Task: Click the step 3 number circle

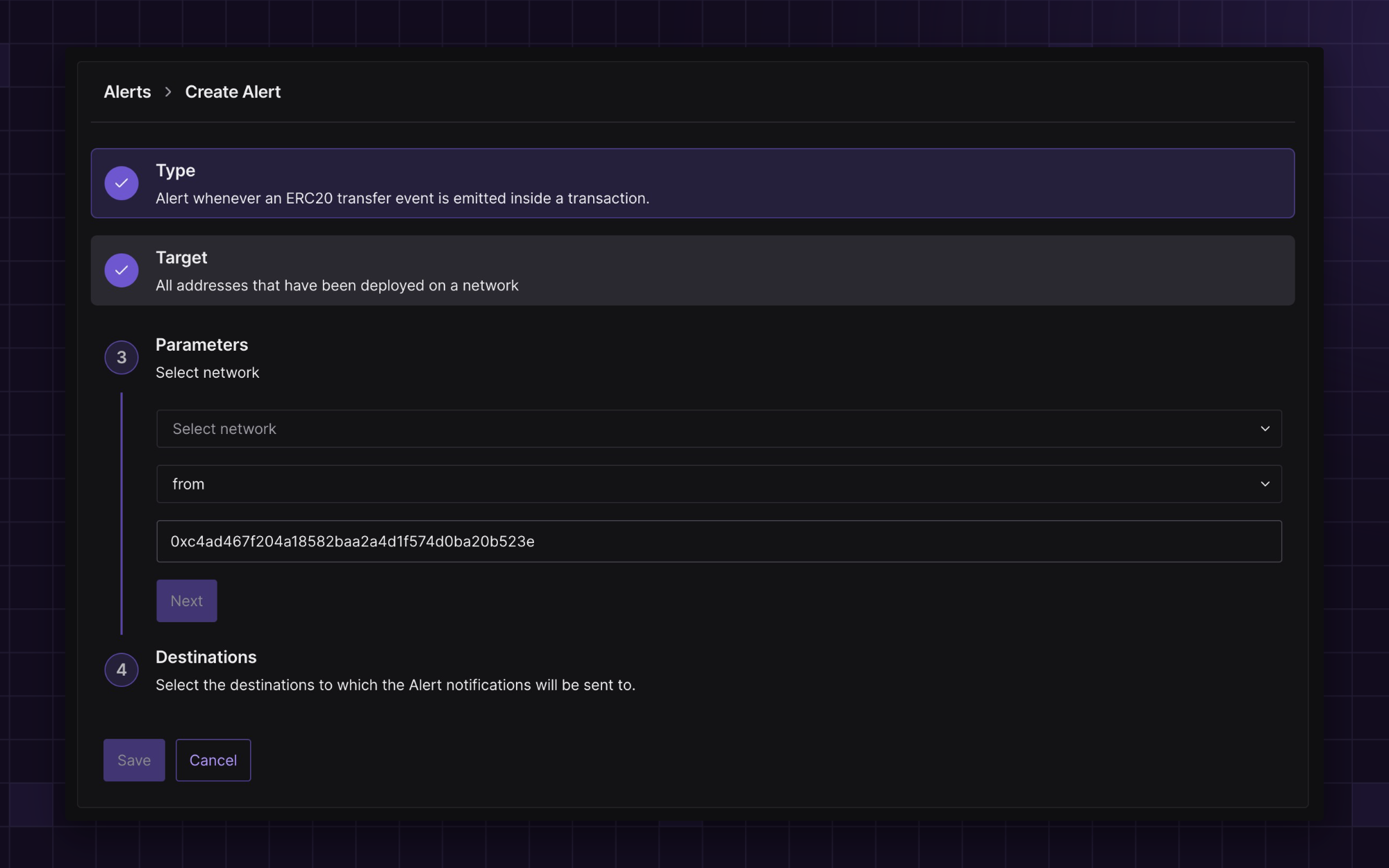Action: (122, 358)
